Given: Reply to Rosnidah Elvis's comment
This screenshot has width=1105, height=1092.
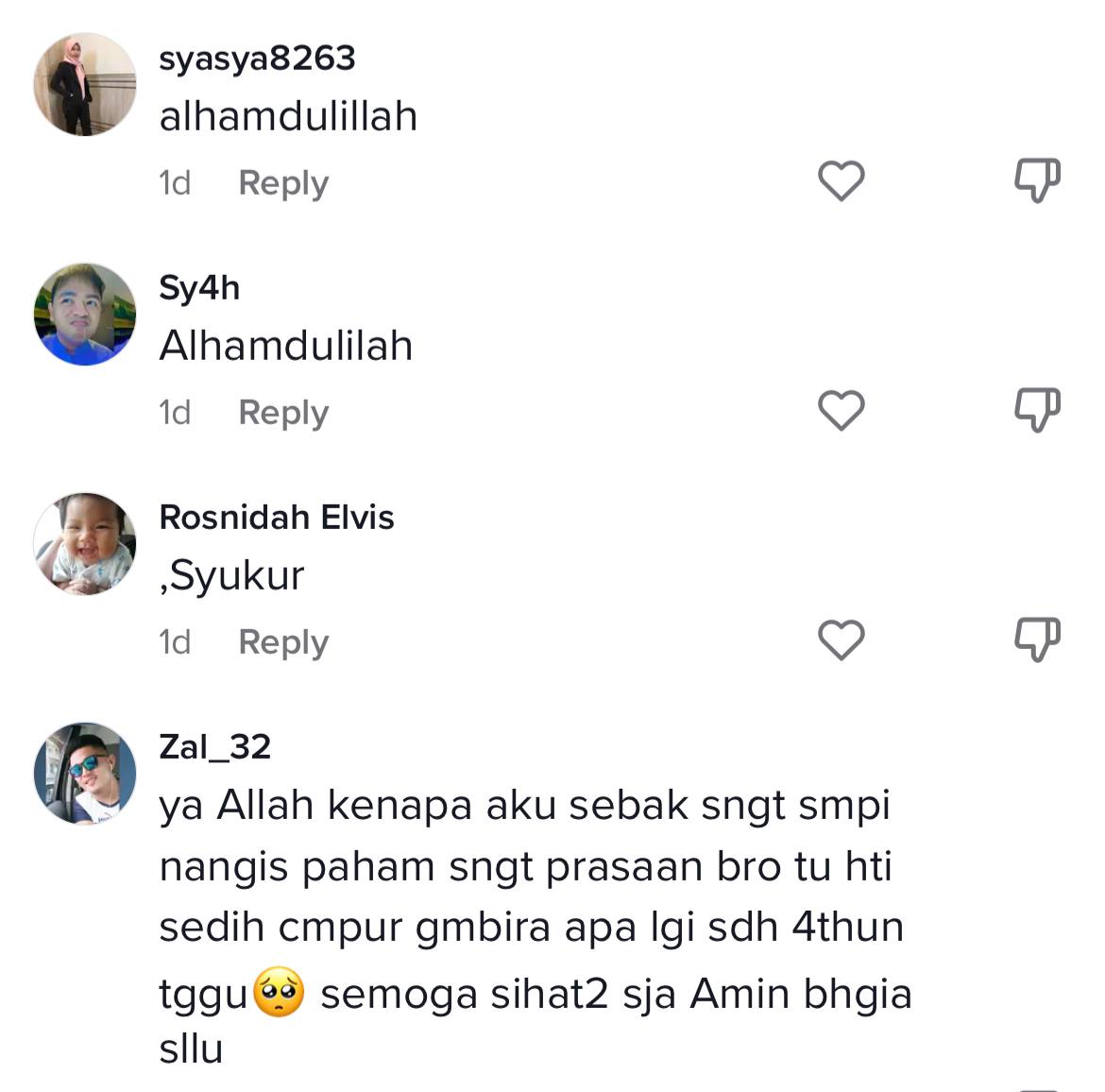Looking at the screenshot, I should click(283, 642).
